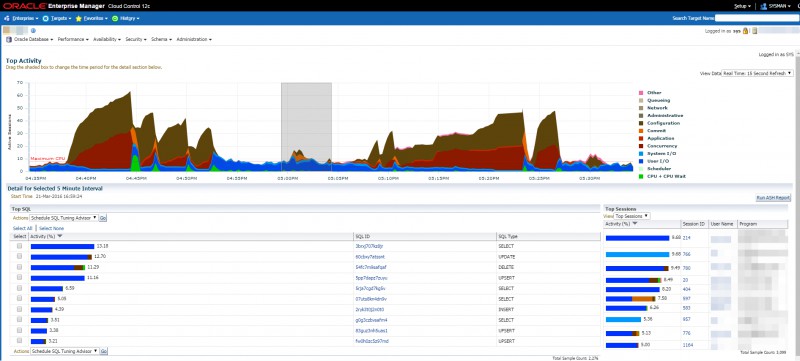Image resolution: width=800 pixels, height=361 pixels.
Task: Open SQL ID link in INSERT row
Action: click(x=369, y=310)
